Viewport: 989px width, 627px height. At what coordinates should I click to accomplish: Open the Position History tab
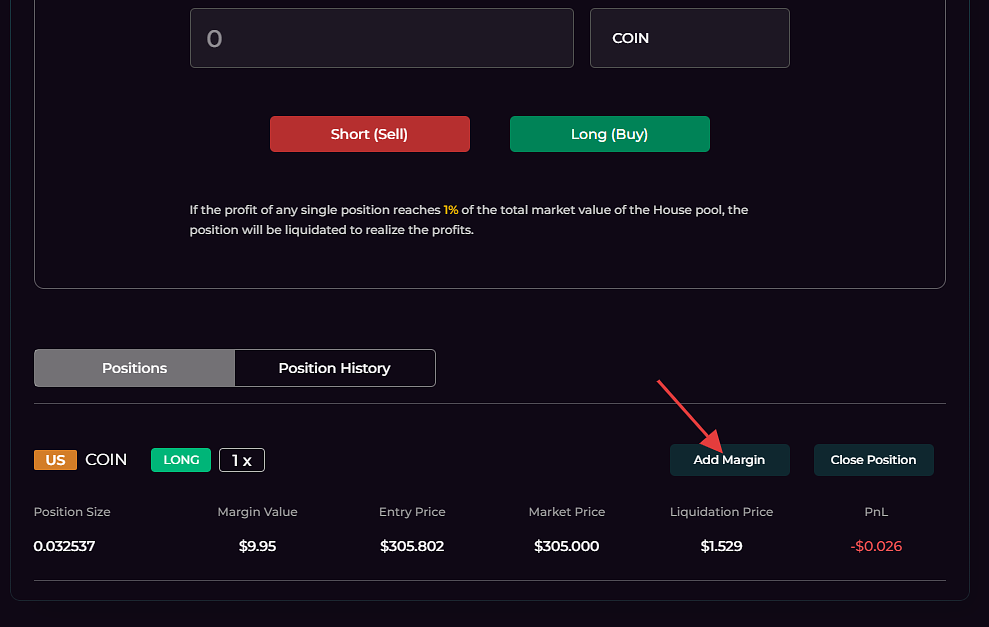pos(334,368)
